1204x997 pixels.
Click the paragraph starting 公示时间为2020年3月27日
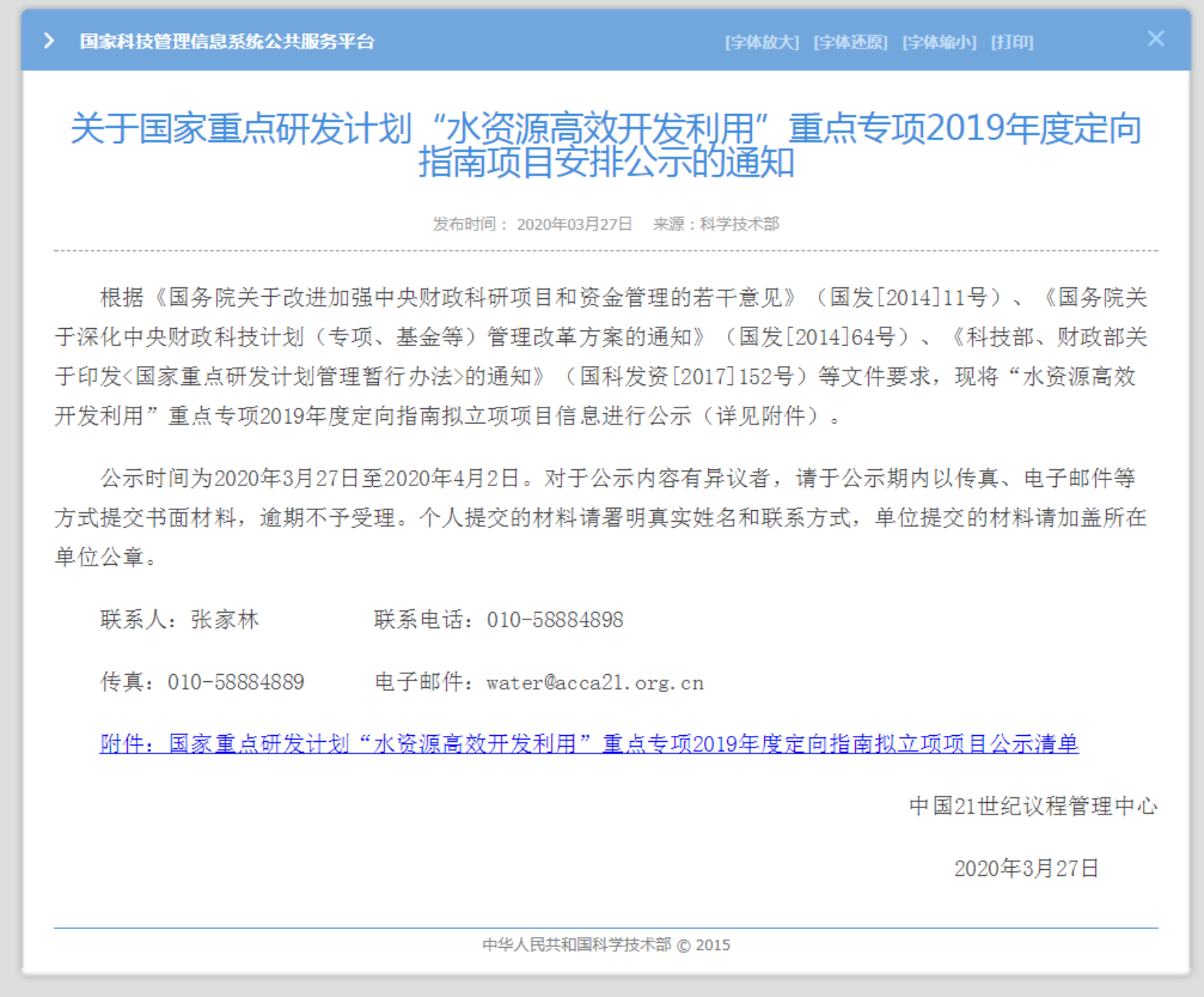[601, 517]
